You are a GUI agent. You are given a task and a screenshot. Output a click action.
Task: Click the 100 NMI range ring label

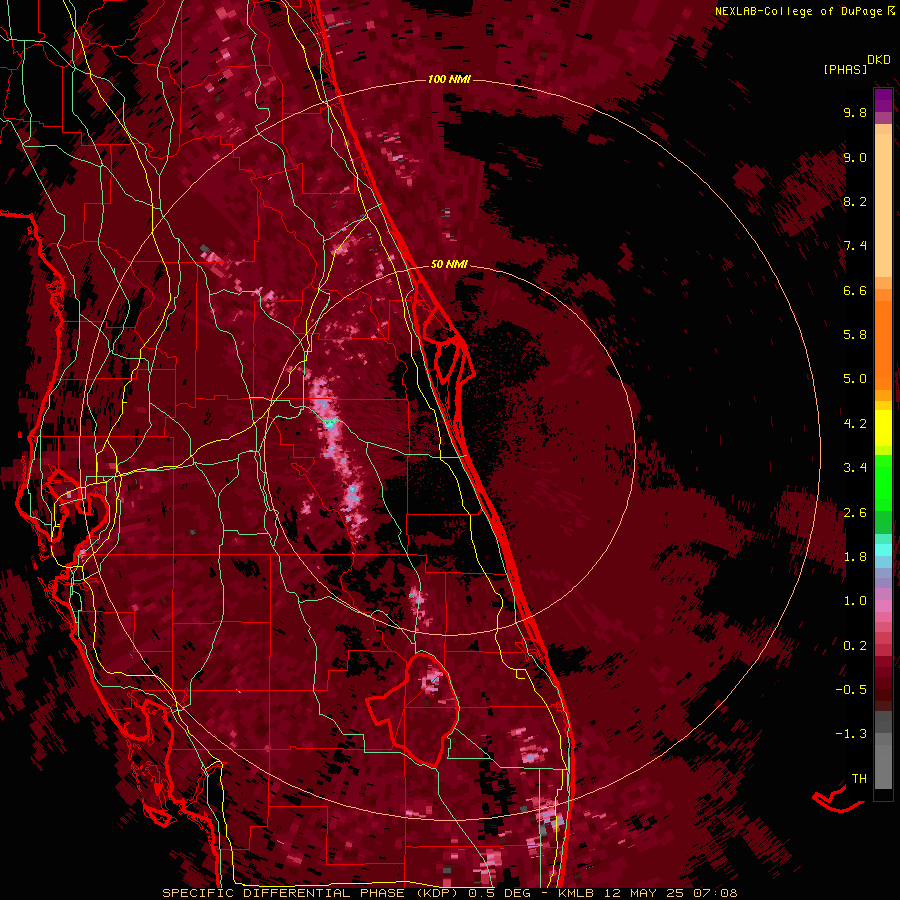pos(449,79)
